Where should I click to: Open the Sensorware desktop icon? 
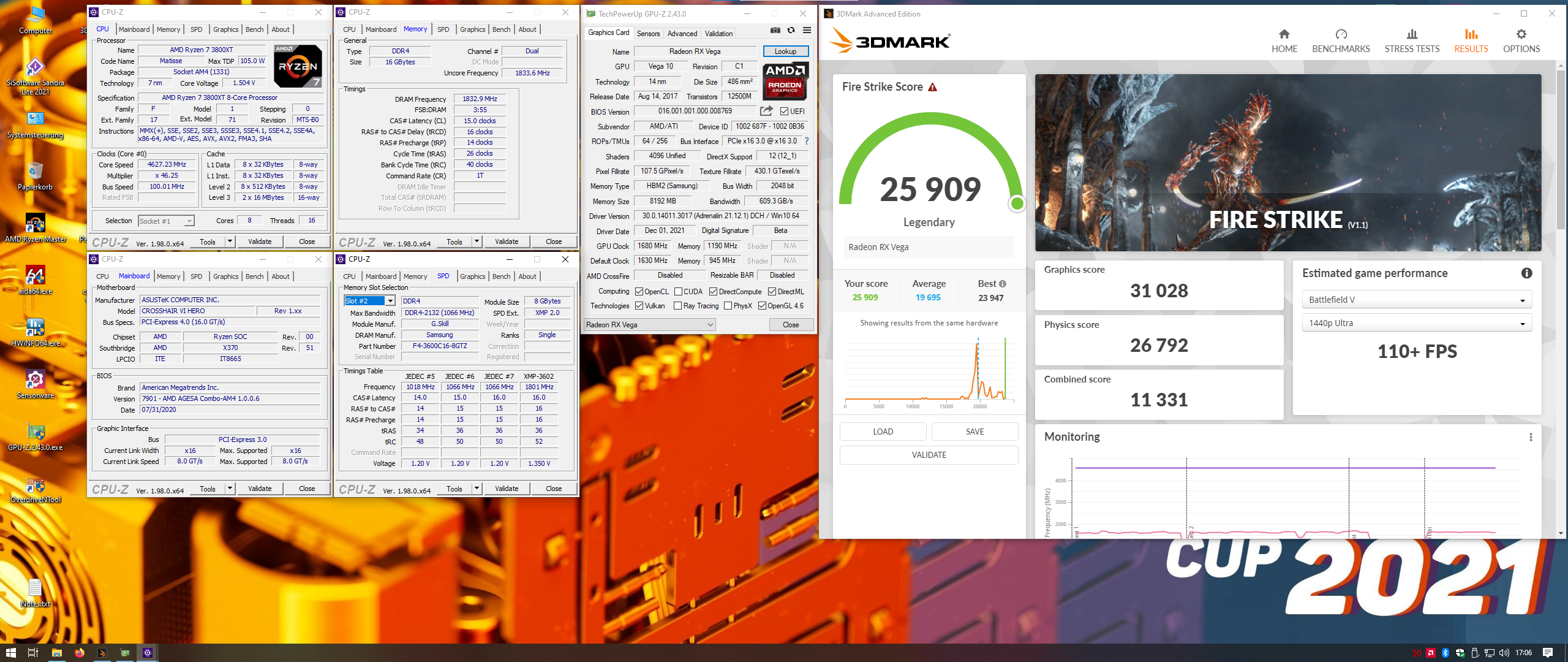[x=35, y=384]
